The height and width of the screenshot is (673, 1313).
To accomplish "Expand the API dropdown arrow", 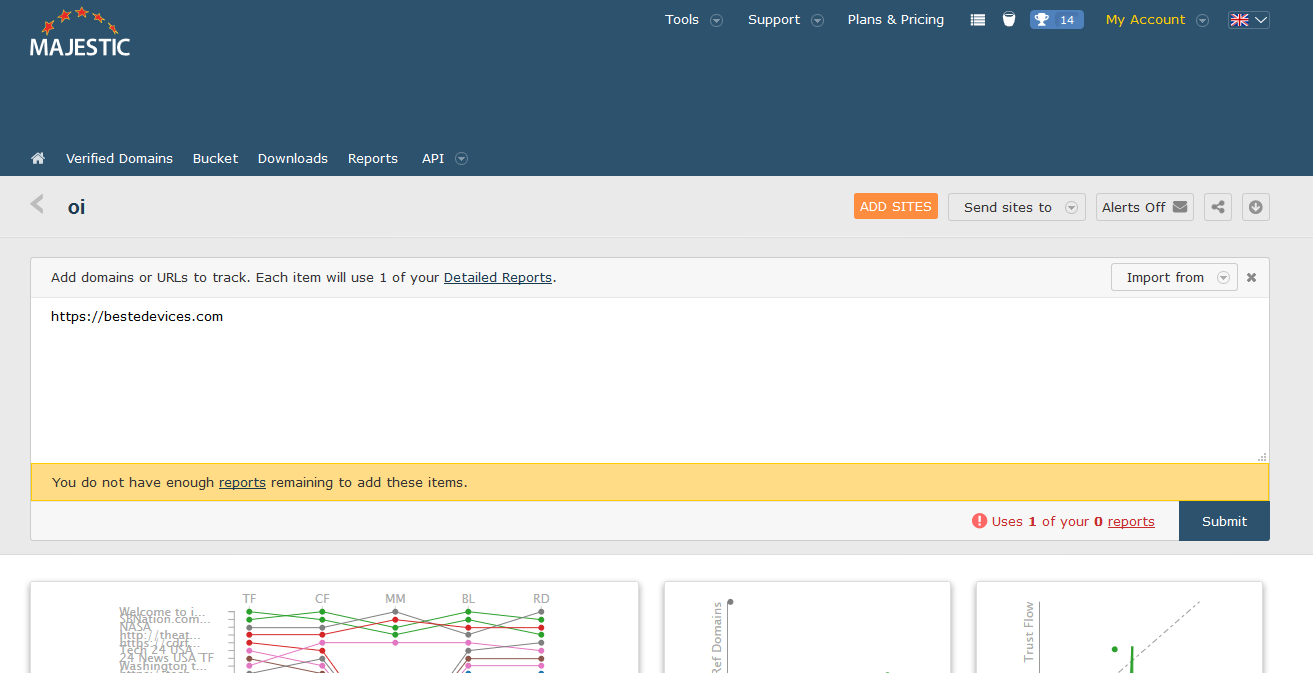I will coord(461,158).
